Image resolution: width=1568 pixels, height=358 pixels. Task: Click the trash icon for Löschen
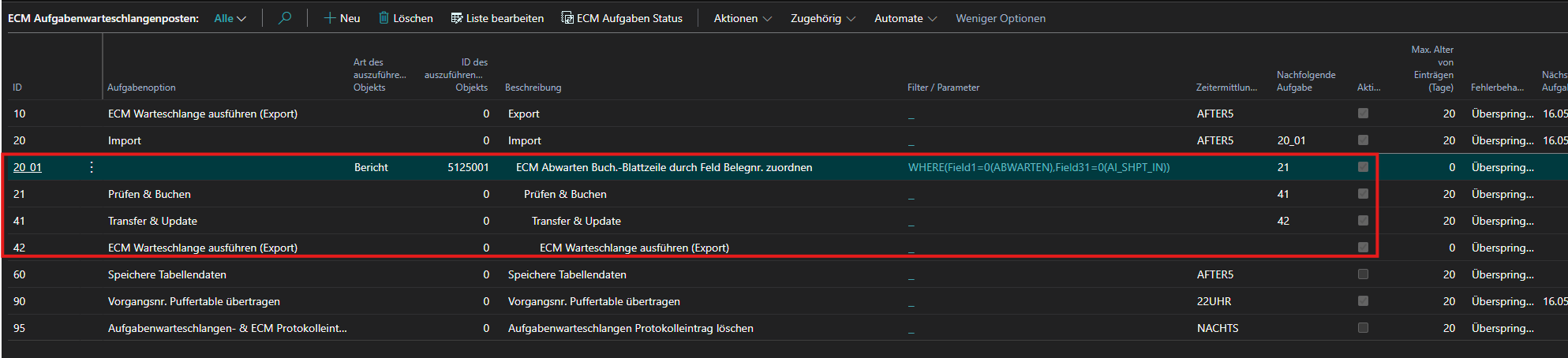[x=384, y=17]
